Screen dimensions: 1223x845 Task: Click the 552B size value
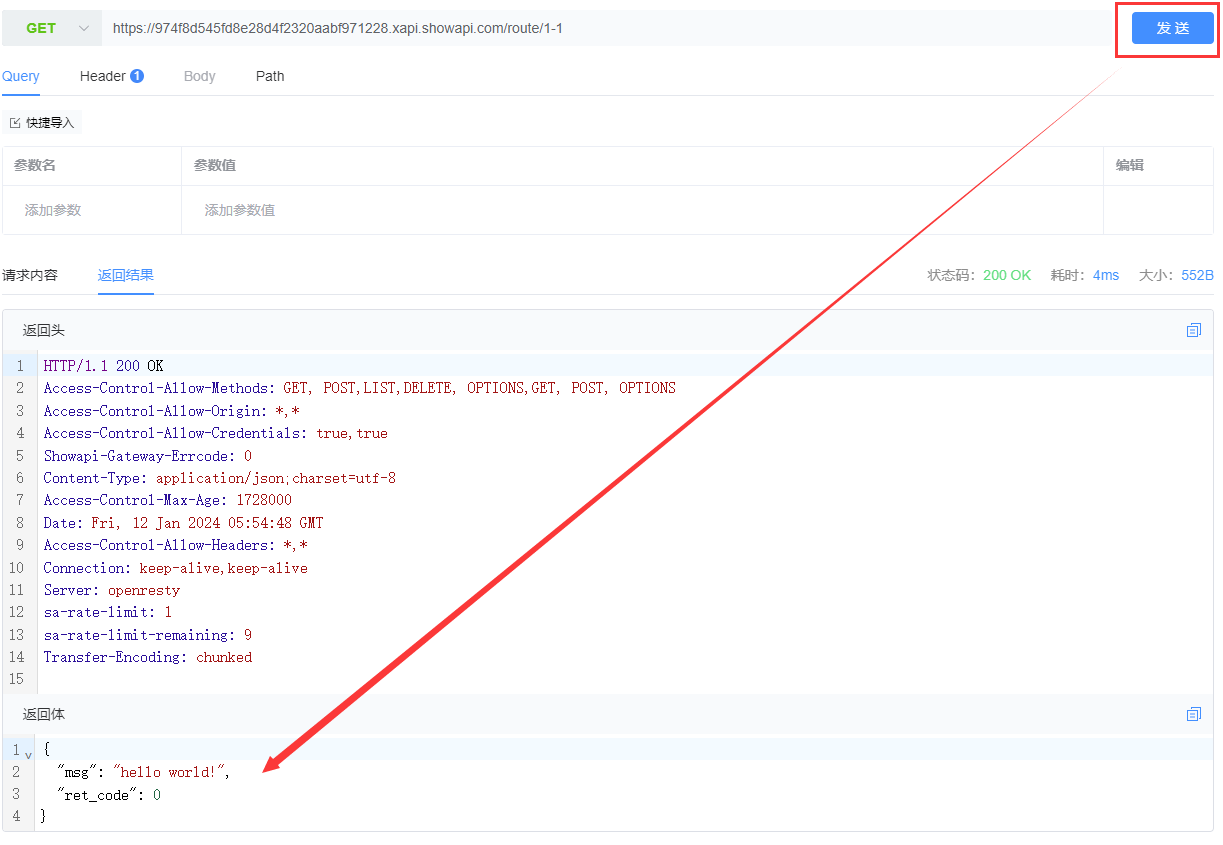(1197, 275)
